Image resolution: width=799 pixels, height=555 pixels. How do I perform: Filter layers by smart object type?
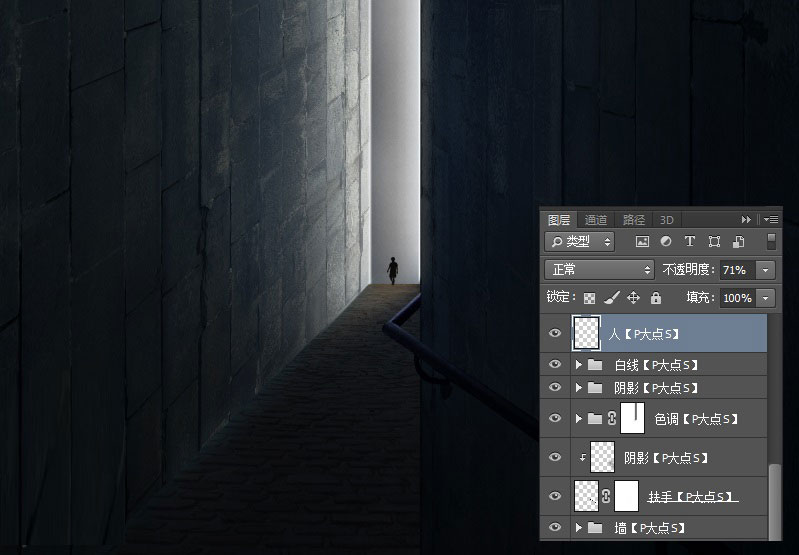[738, 242]
